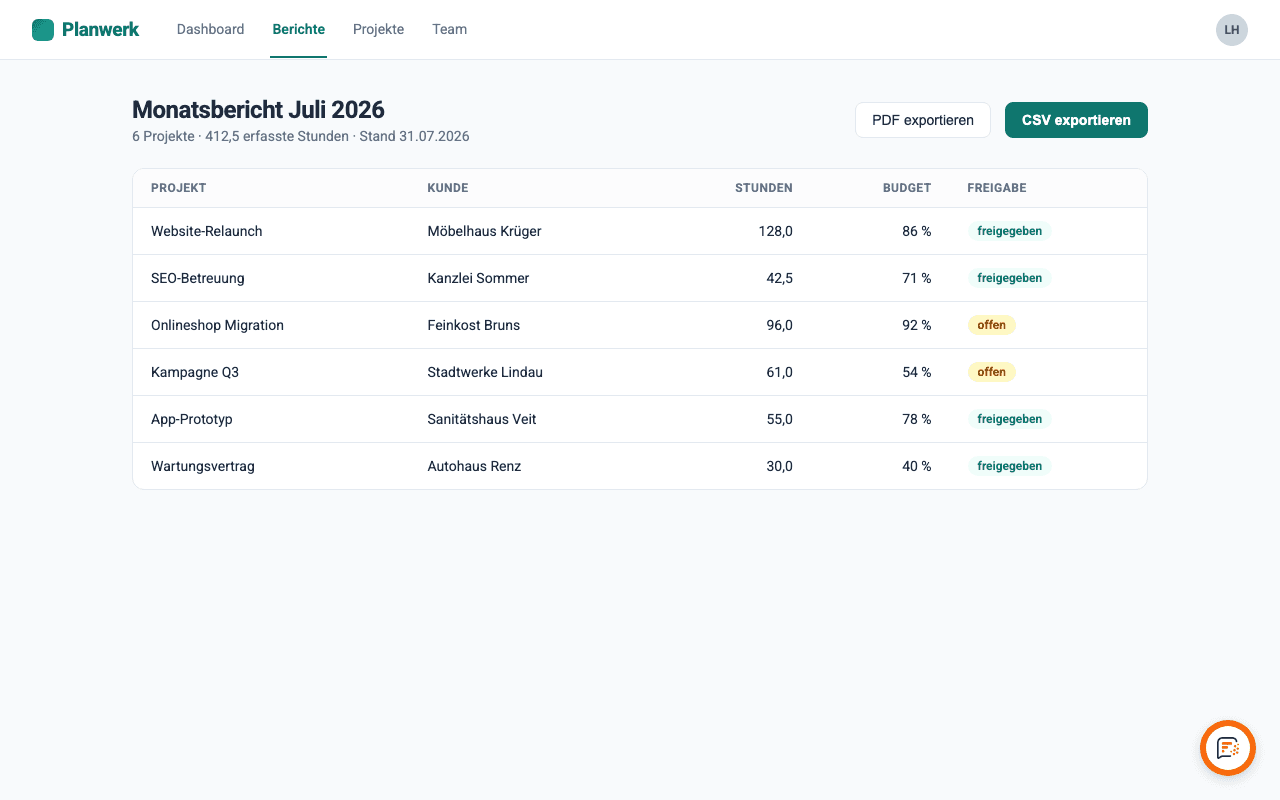The height and width of the screenshot is (800, 1280).
Task: Click customer Autohaus Renz
Action: pos(474,466)
